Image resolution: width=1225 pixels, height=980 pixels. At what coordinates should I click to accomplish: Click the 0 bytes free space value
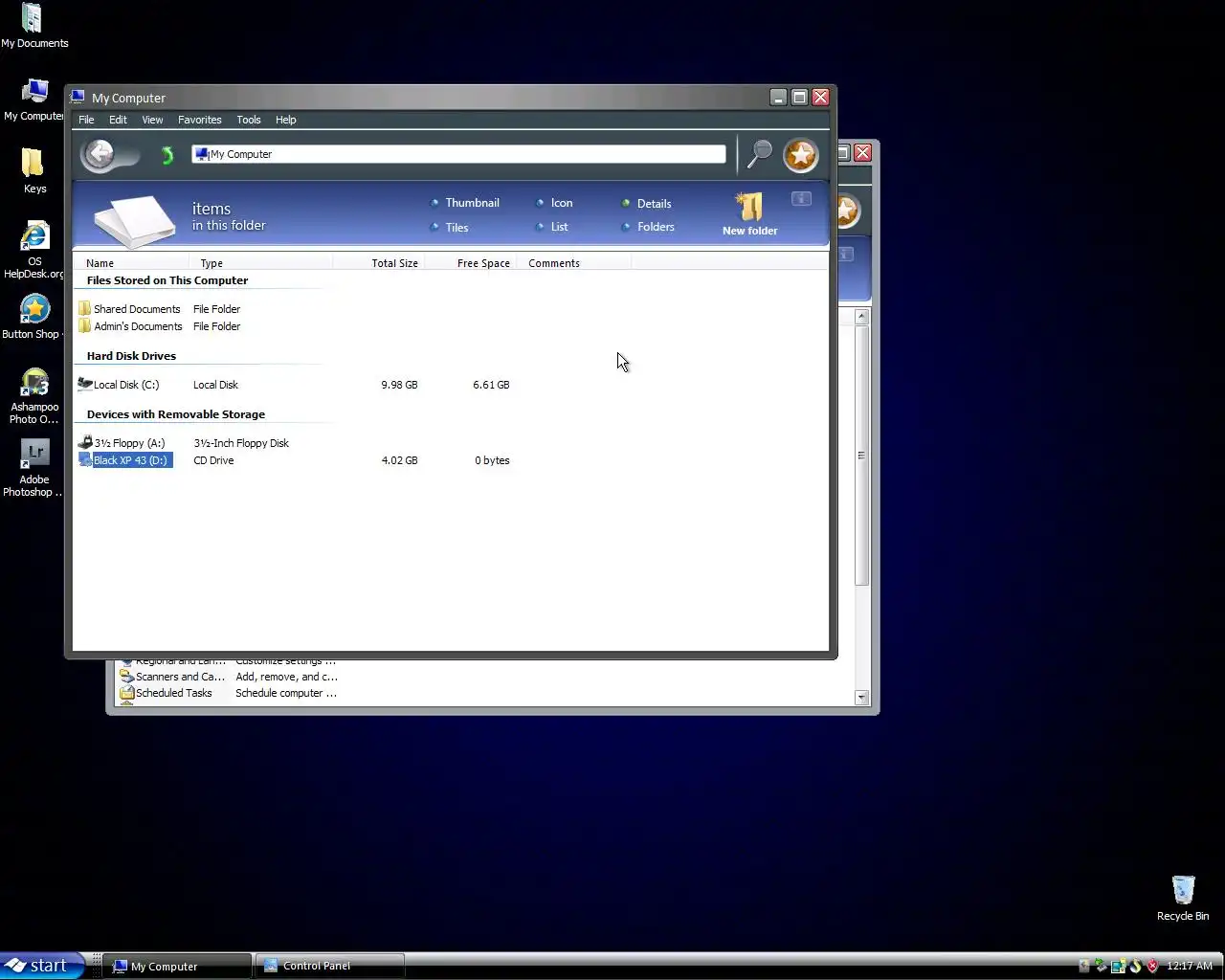click(x=492, y=460)
